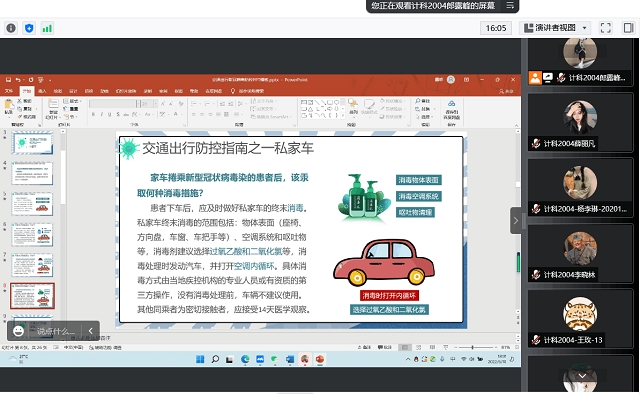640x394 pixels.
Task: Click the 计科2004-王玫-13 participant tile
Action: 580,318
